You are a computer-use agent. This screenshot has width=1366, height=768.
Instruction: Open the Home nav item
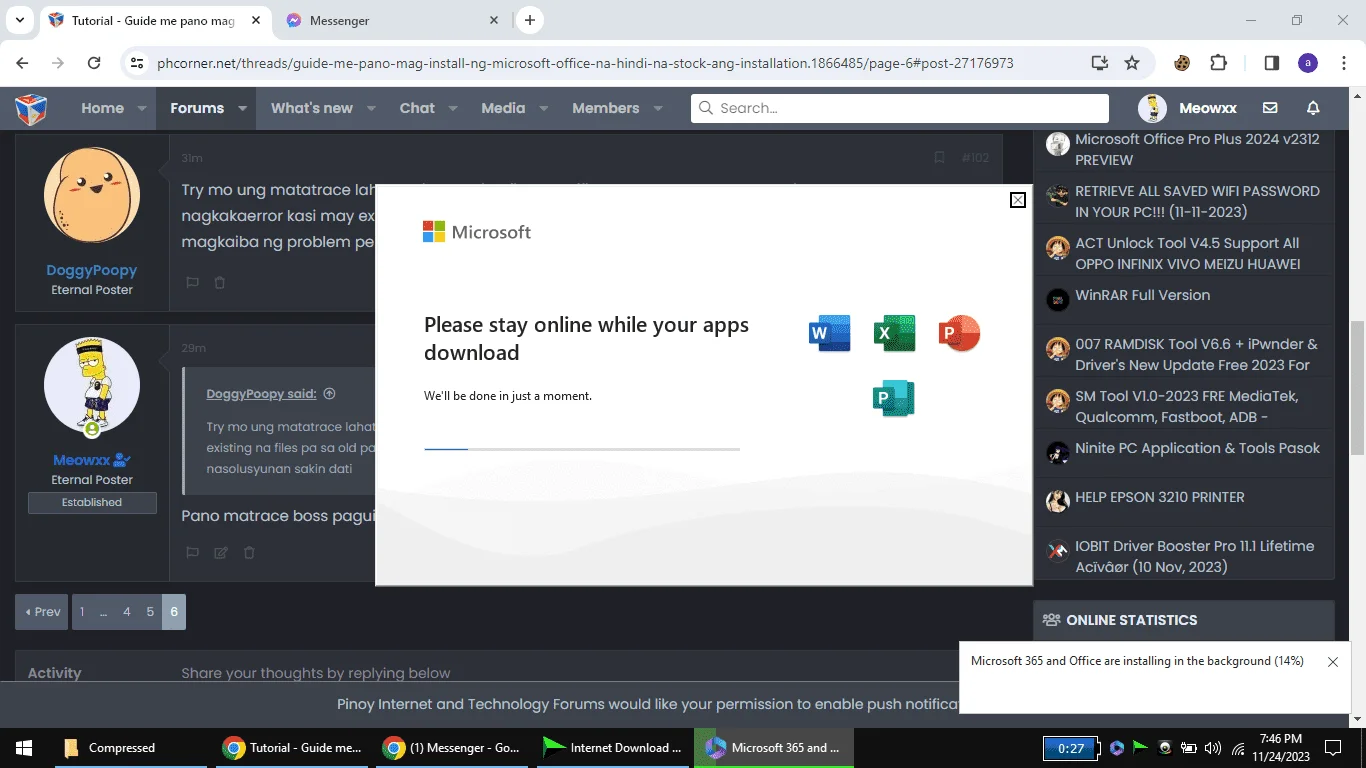point(102,108)
